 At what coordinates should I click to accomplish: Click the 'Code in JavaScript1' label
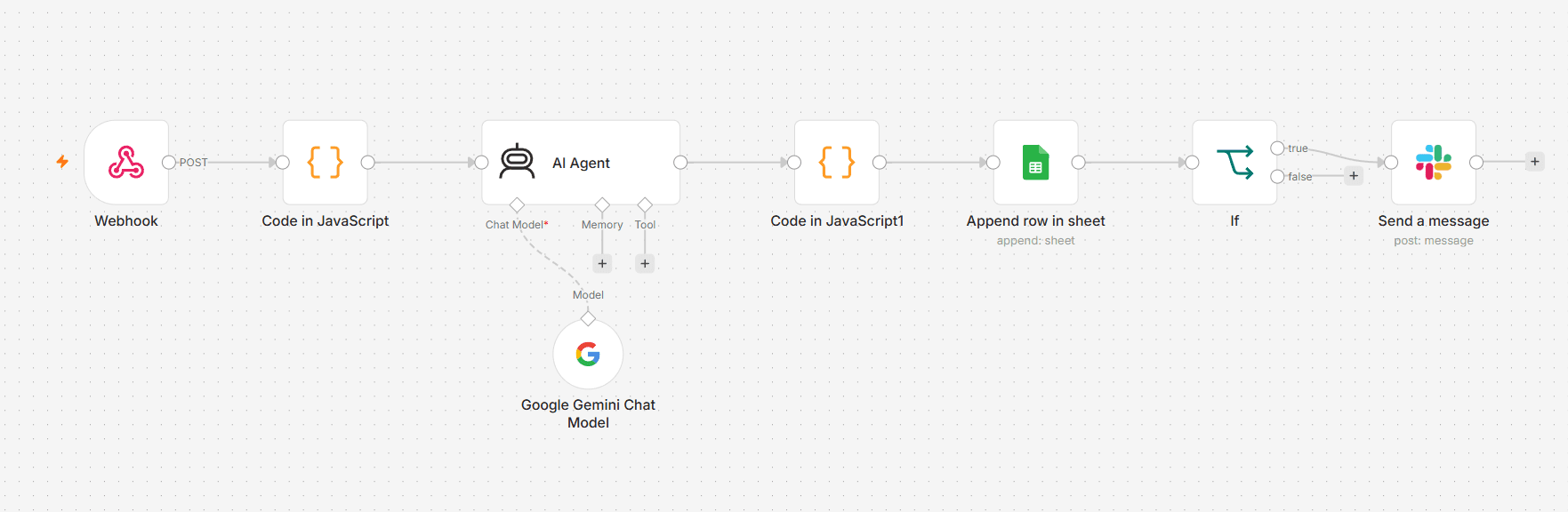click(x=837, y=221)
